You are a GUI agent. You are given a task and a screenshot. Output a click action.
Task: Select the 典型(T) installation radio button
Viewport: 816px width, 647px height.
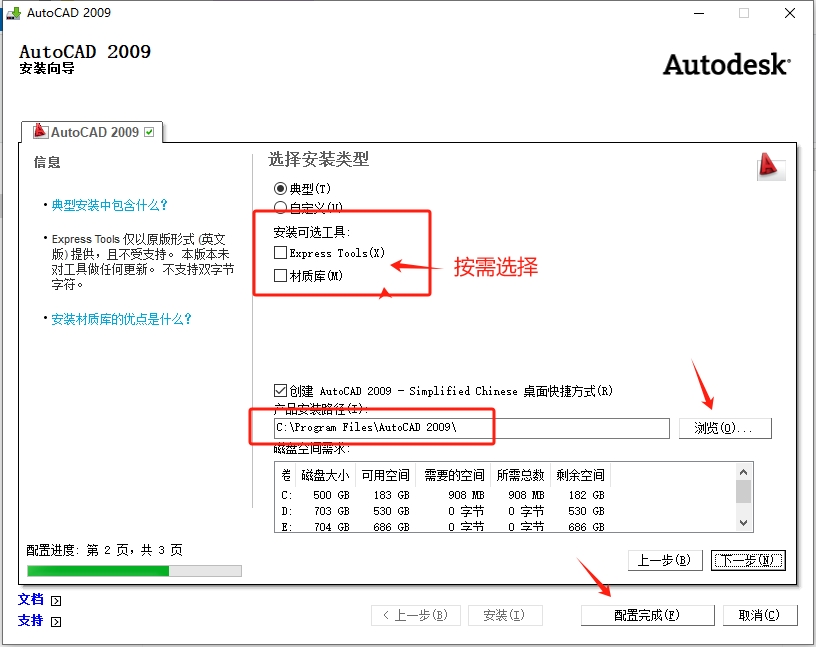[282, 188]
